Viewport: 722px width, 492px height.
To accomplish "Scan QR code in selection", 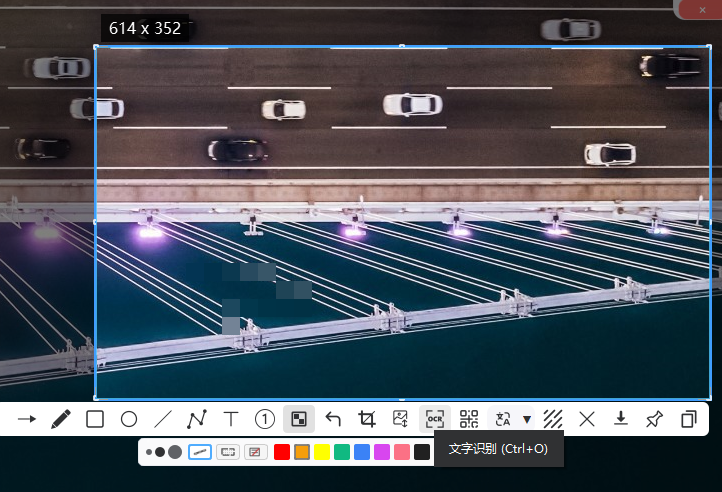I will click(x=469, y=419).
